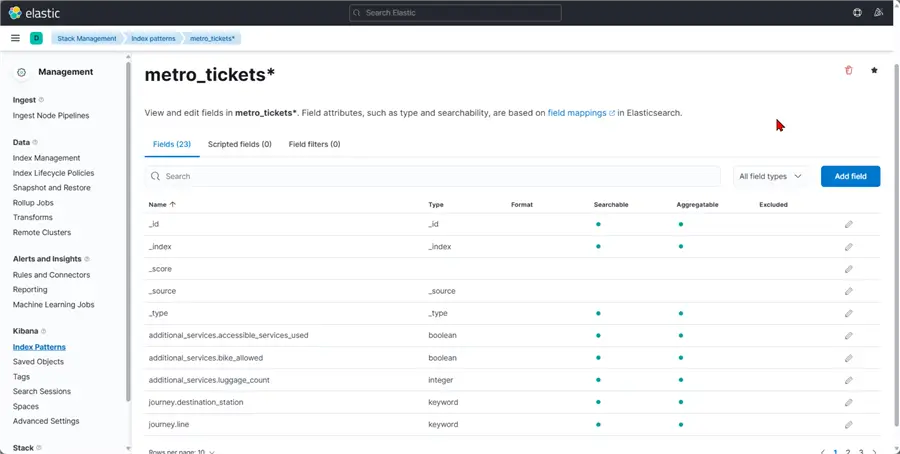Open Remote Clusters

tap(42, 232)
